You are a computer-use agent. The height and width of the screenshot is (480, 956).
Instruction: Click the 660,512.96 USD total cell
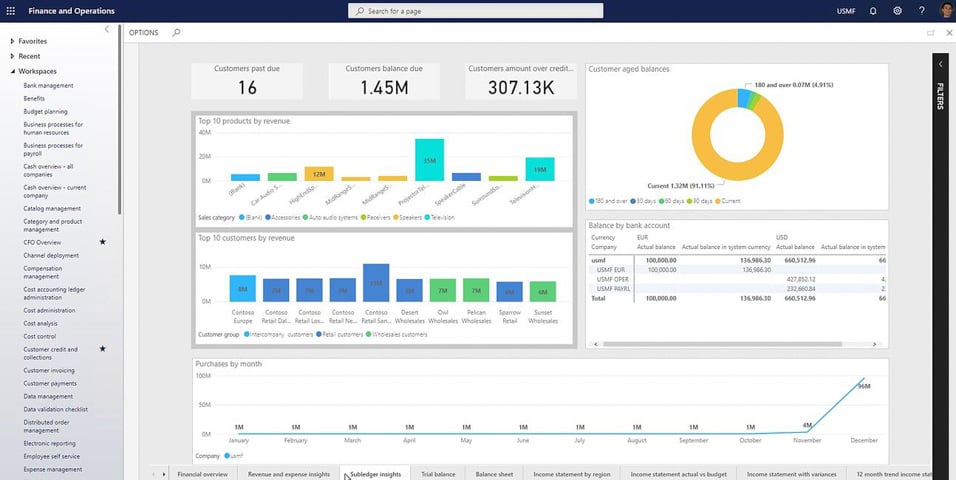click(x=799, y=298)
